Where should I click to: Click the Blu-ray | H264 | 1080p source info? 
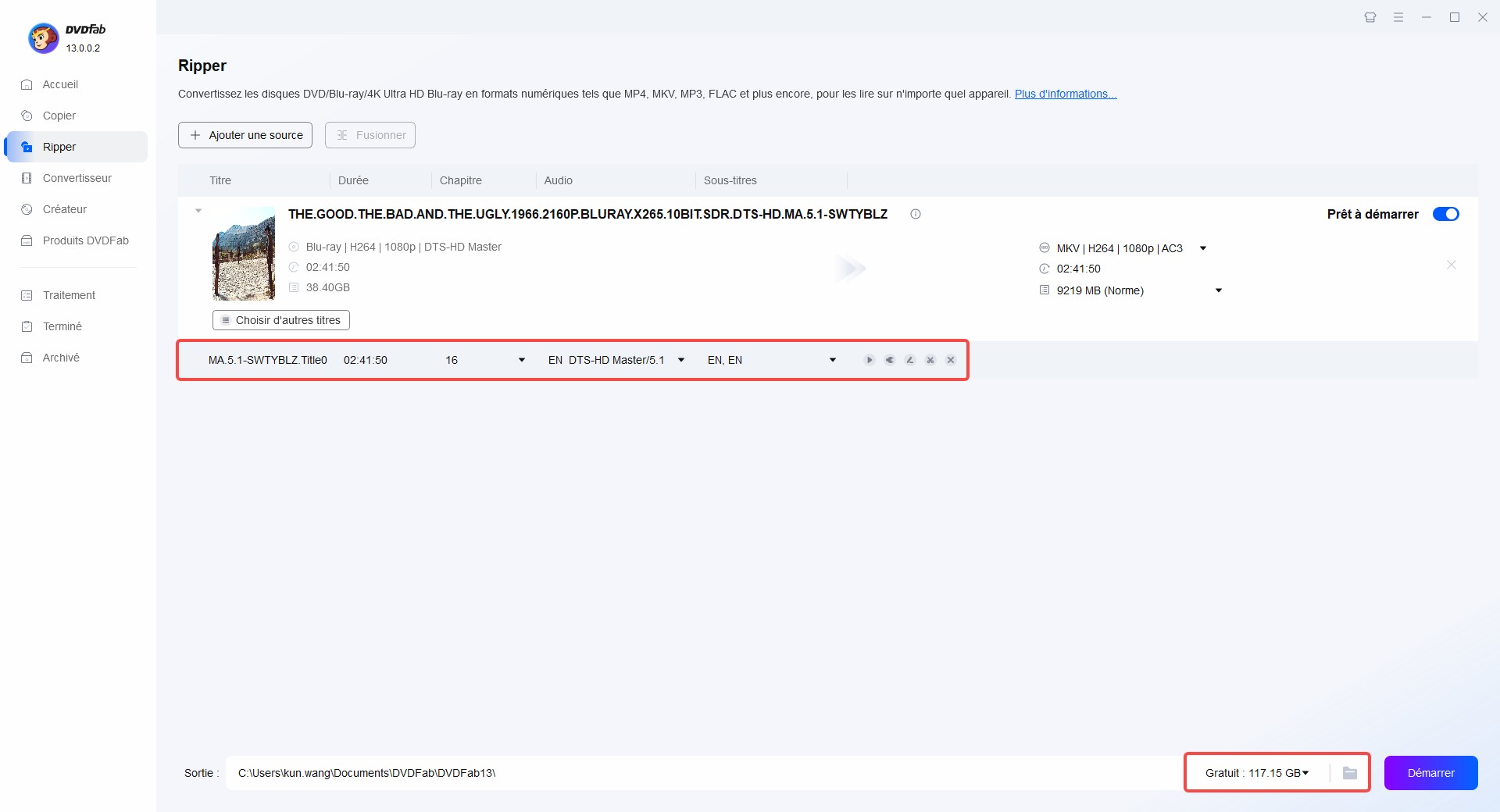[404, 247]
